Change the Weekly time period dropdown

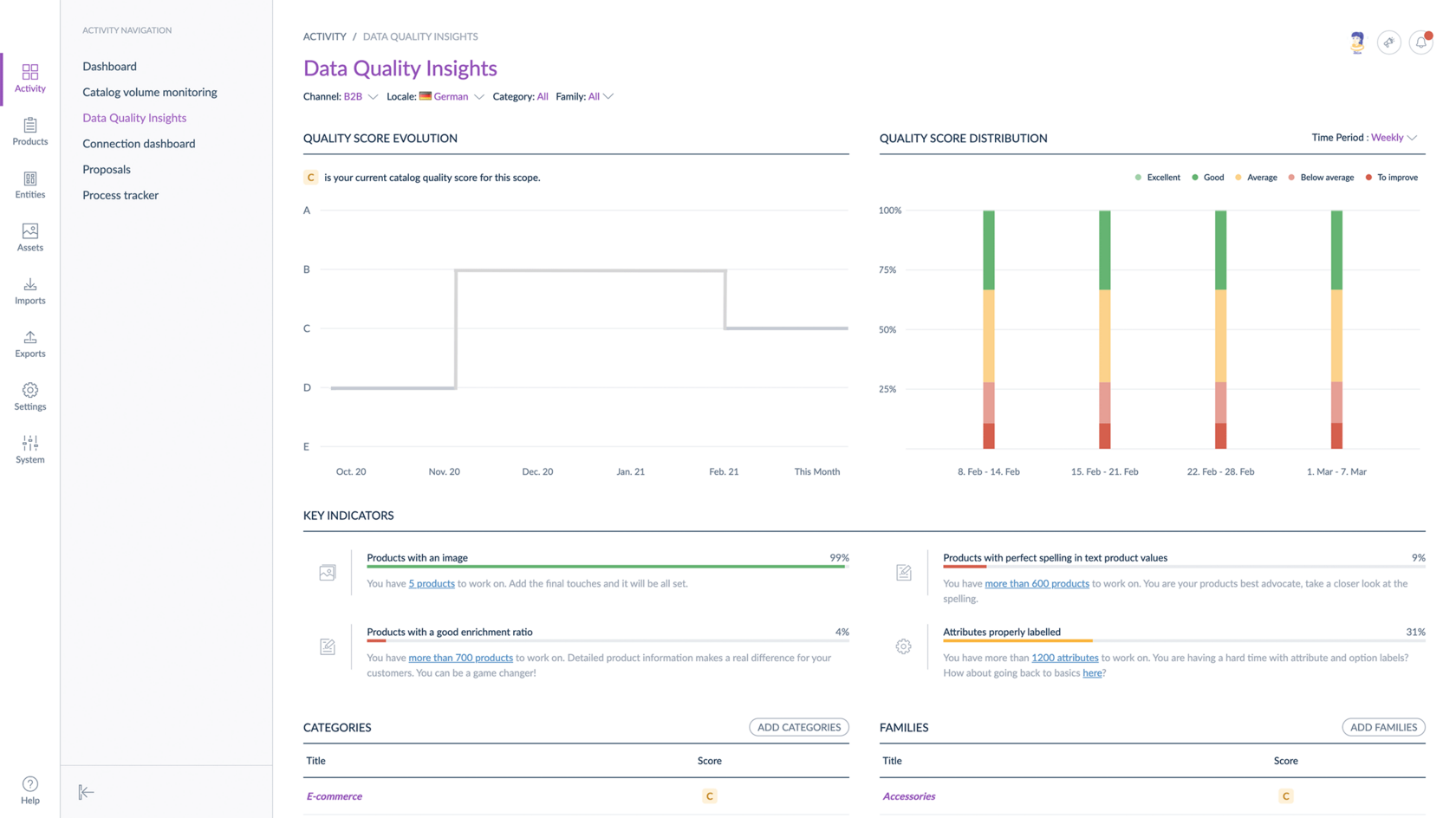tap(1394, 138)
